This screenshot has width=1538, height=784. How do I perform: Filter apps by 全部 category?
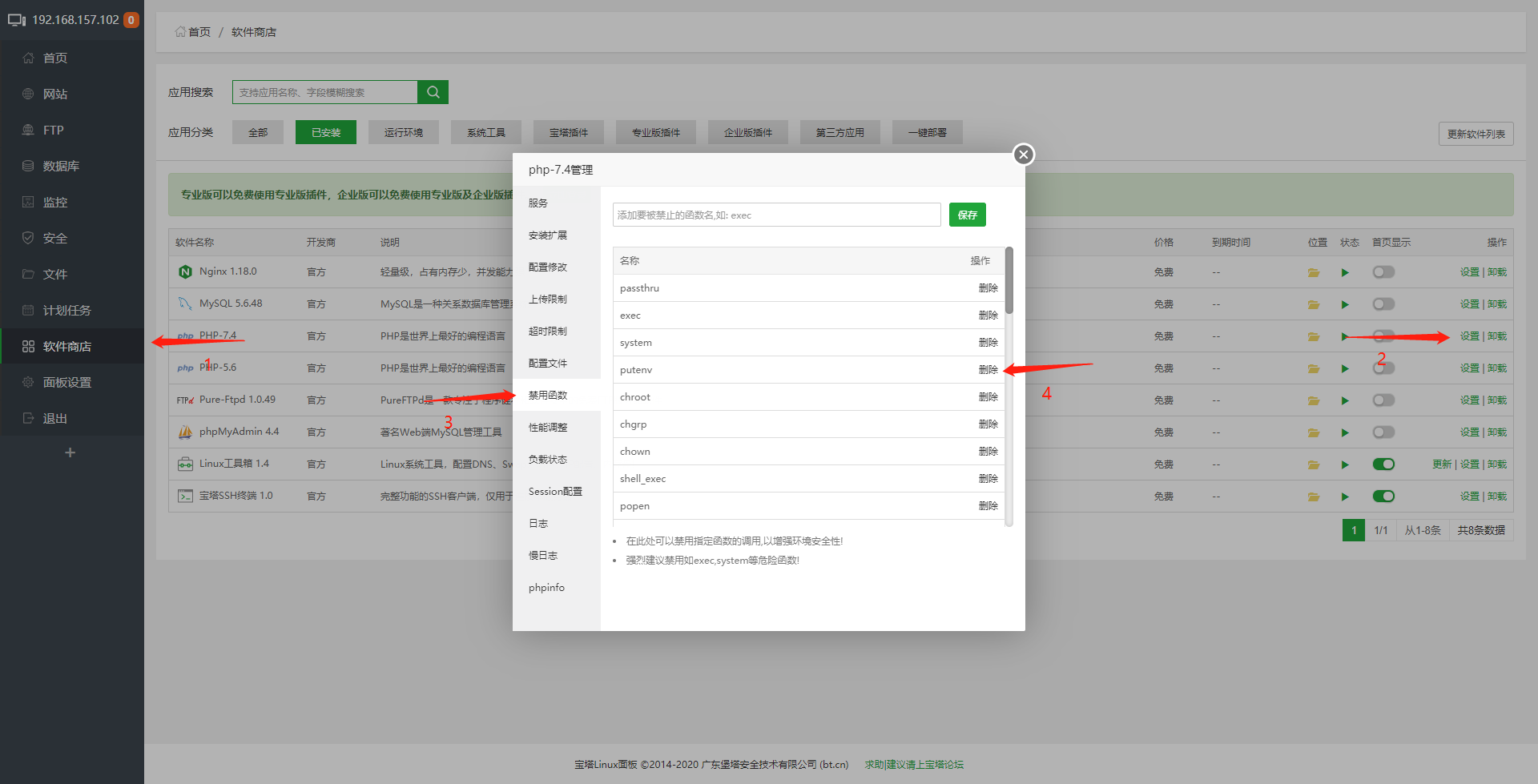[x=258, y=132]
